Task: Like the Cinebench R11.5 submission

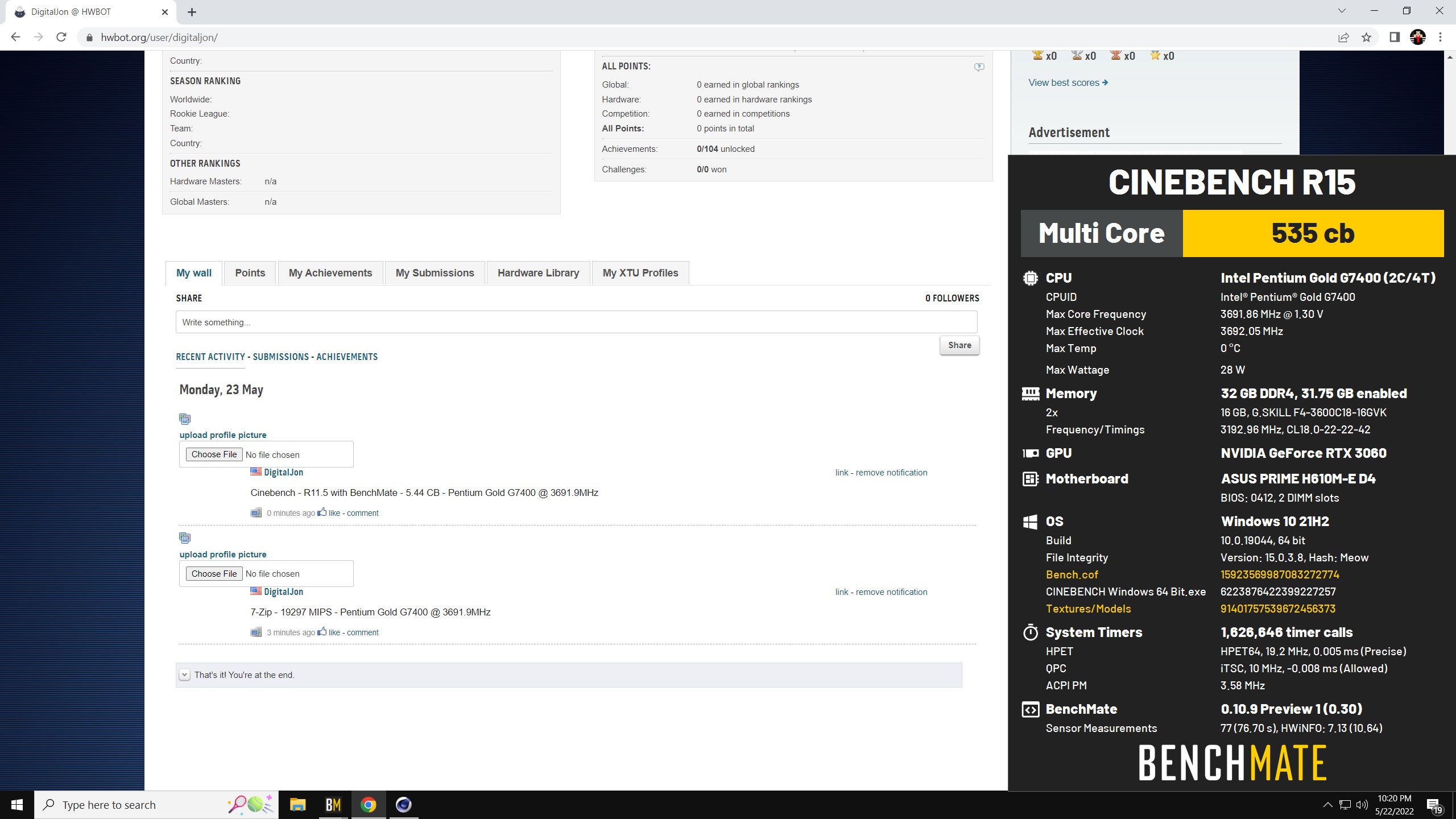Action: [x=329, y=512]
